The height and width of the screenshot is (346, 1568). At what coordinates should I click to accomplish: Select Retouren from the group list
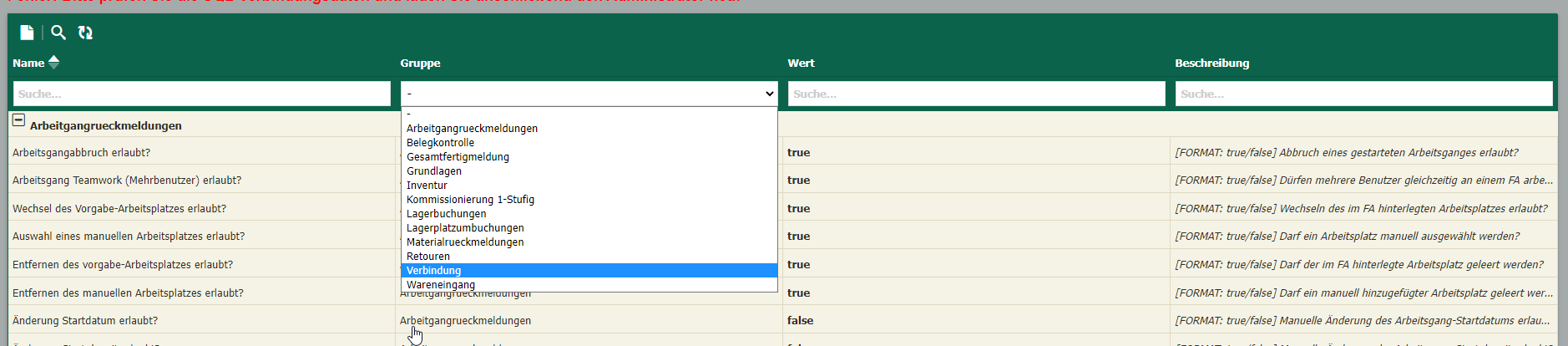click(x=427, y=257)
